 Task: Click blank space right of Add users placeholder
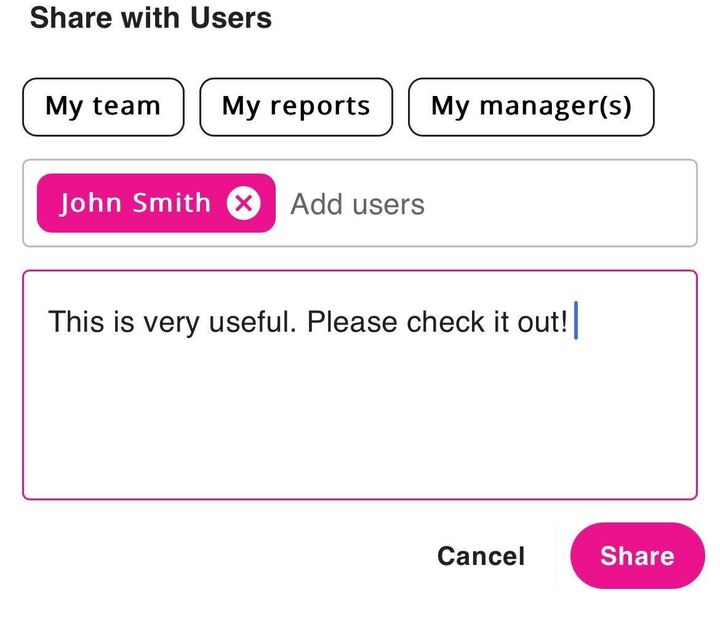(560, 204)
